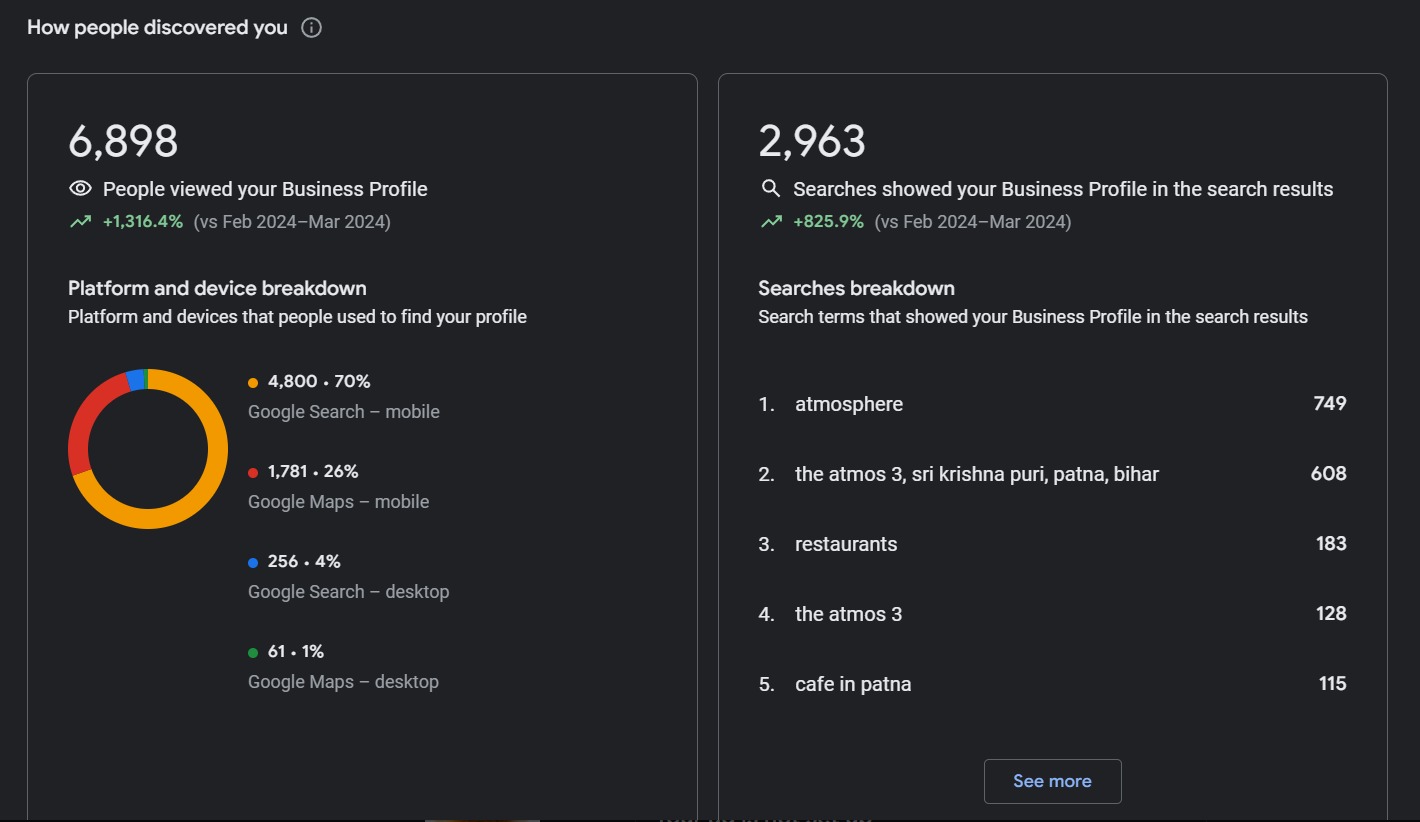This screenshot has height=822, width=1420.
Task: Click the 'restaurants' search term
Action: coord(846,544)
